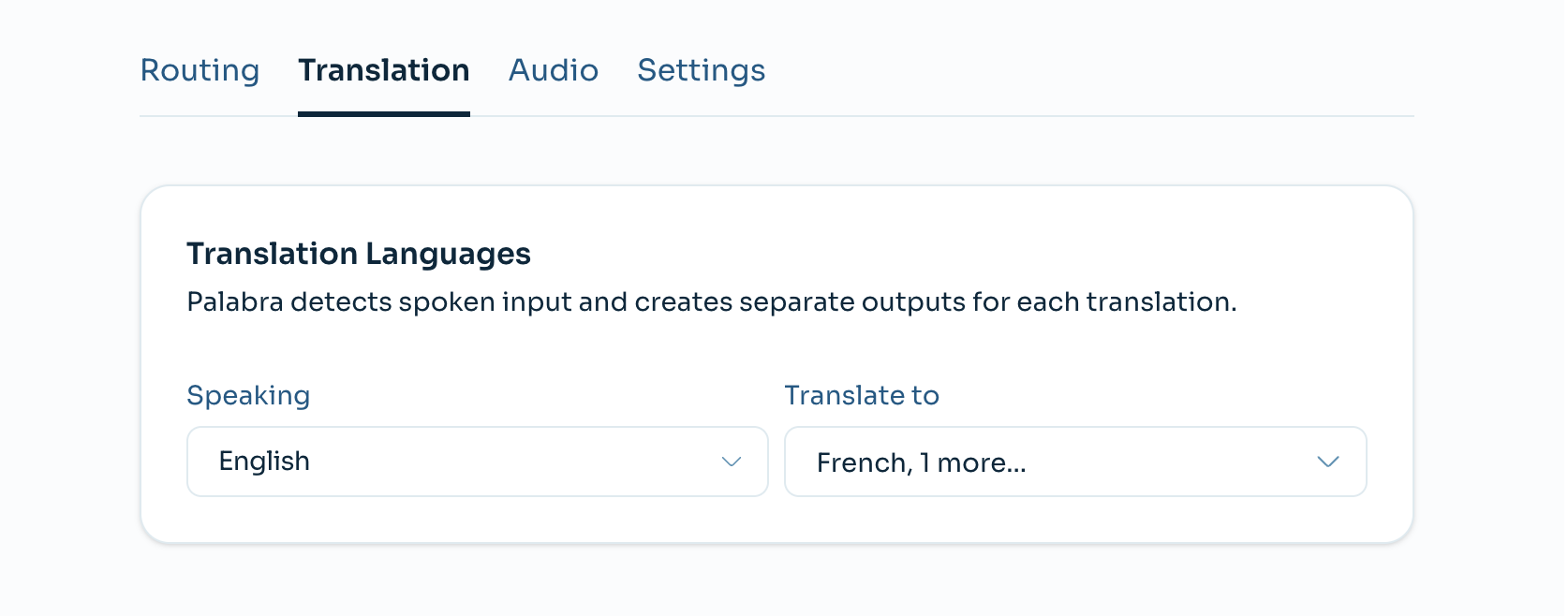Image resolution: width=1568 pixels, height=616 pixels.
Task: Click the chevron arrow in the English dropdown
Action: tap(732, 462)
